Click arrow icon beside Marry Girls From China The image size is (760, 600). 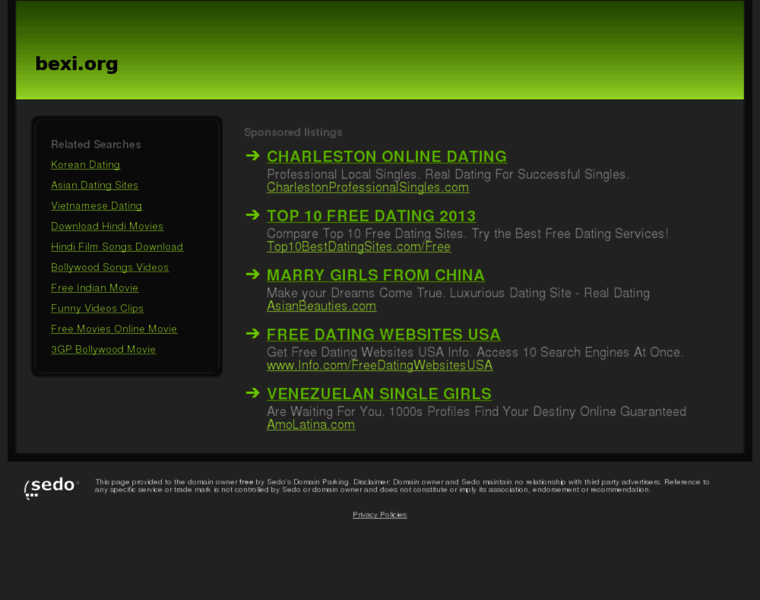pyautogui.click(x=253, y=274)
